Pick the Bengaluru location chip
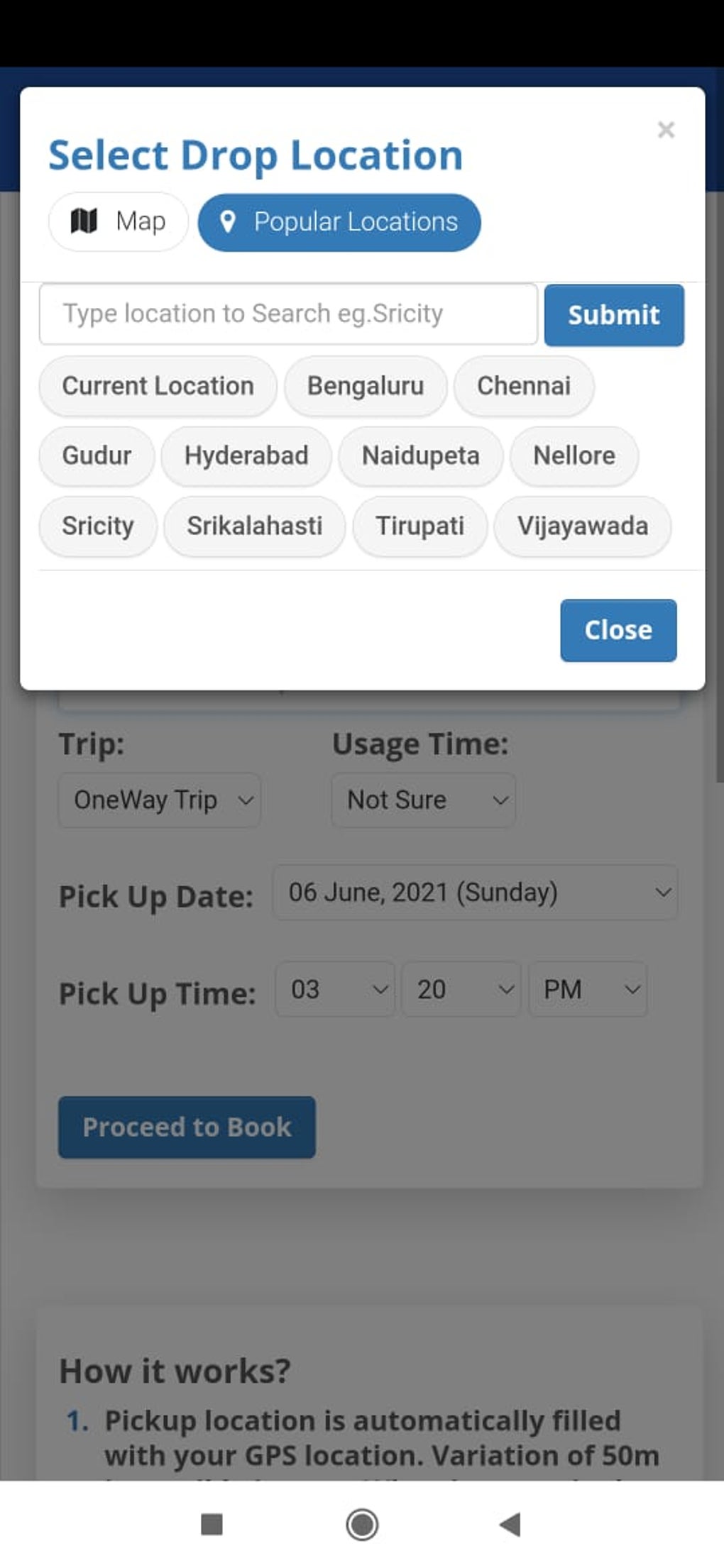The height and width of the screenshot is (1568, 724). pyautogui.click(x=366, y=386)
